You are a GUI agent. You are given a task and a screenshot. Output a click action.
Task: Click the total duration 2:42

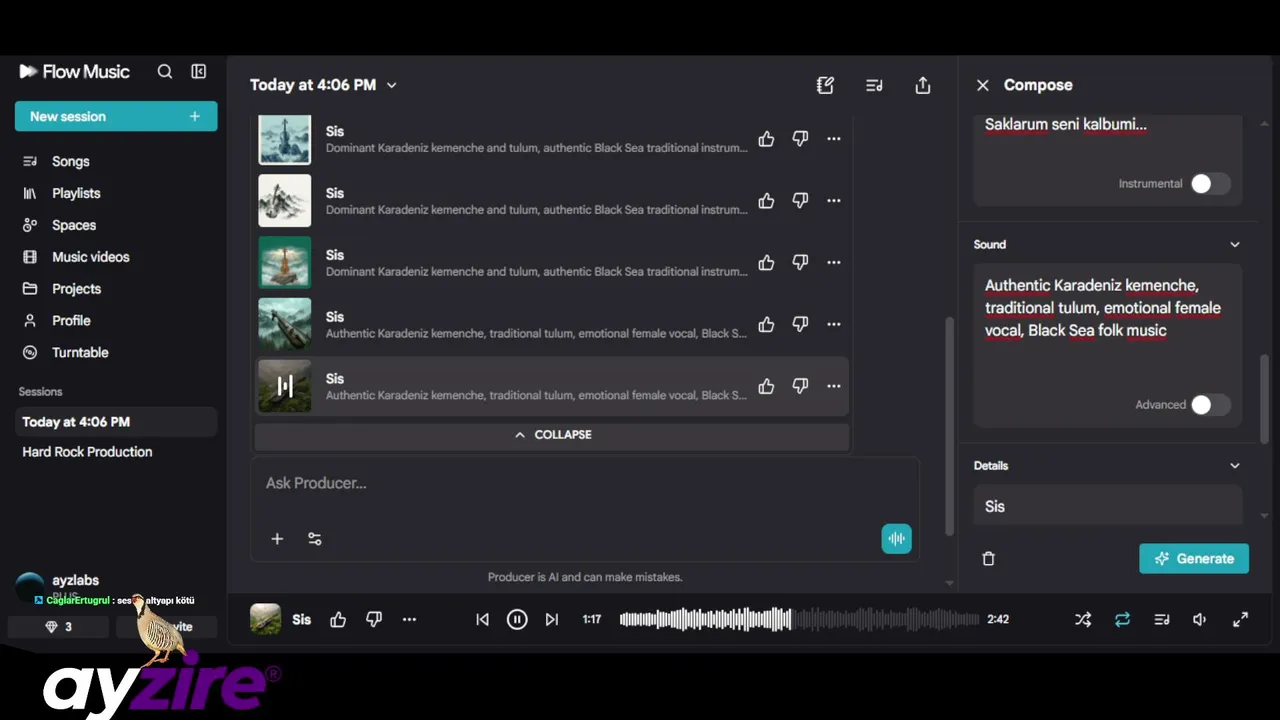click(x=998, y=620)
